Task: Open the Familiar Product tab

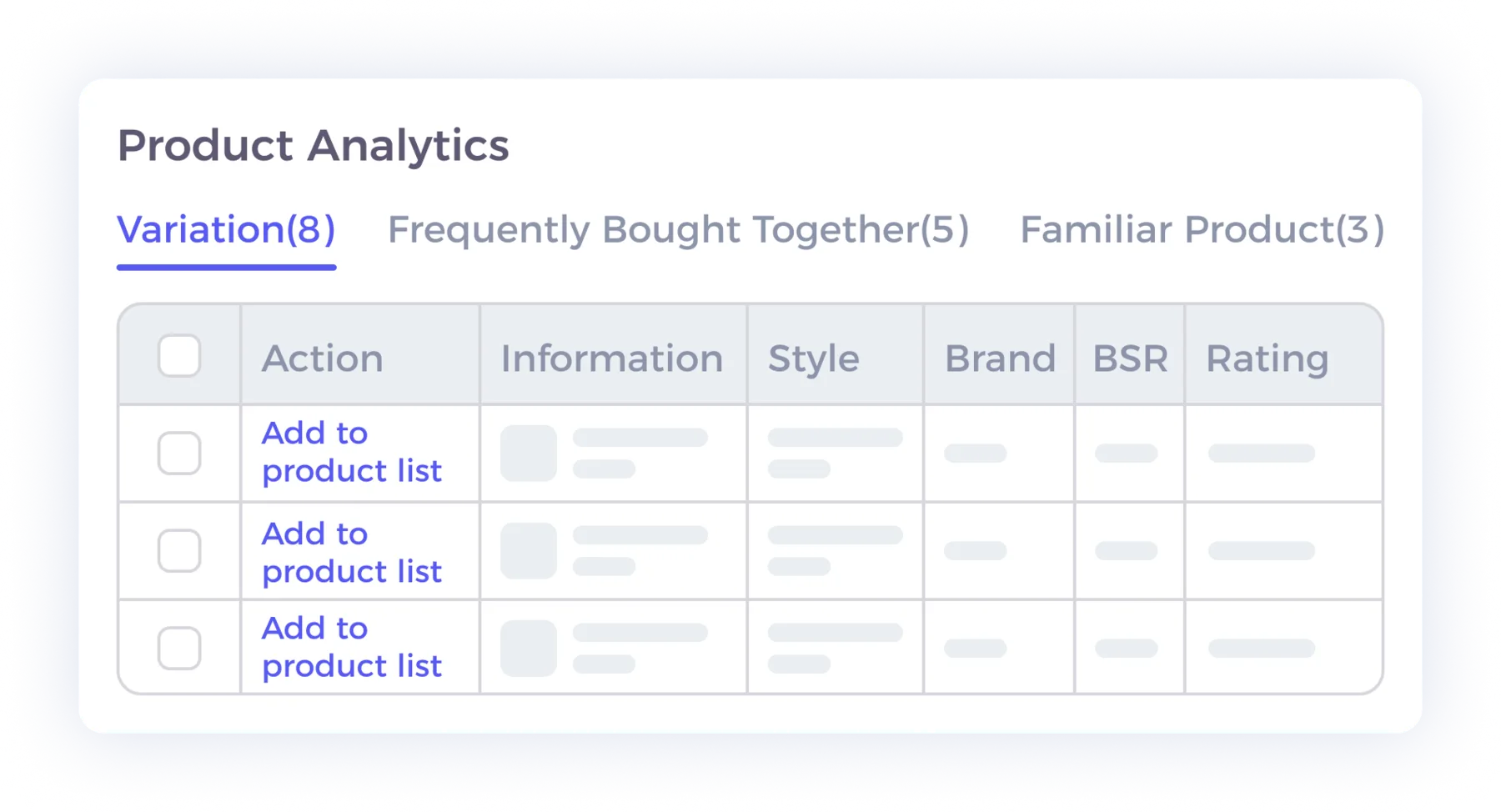Action: pos(1201,230)
